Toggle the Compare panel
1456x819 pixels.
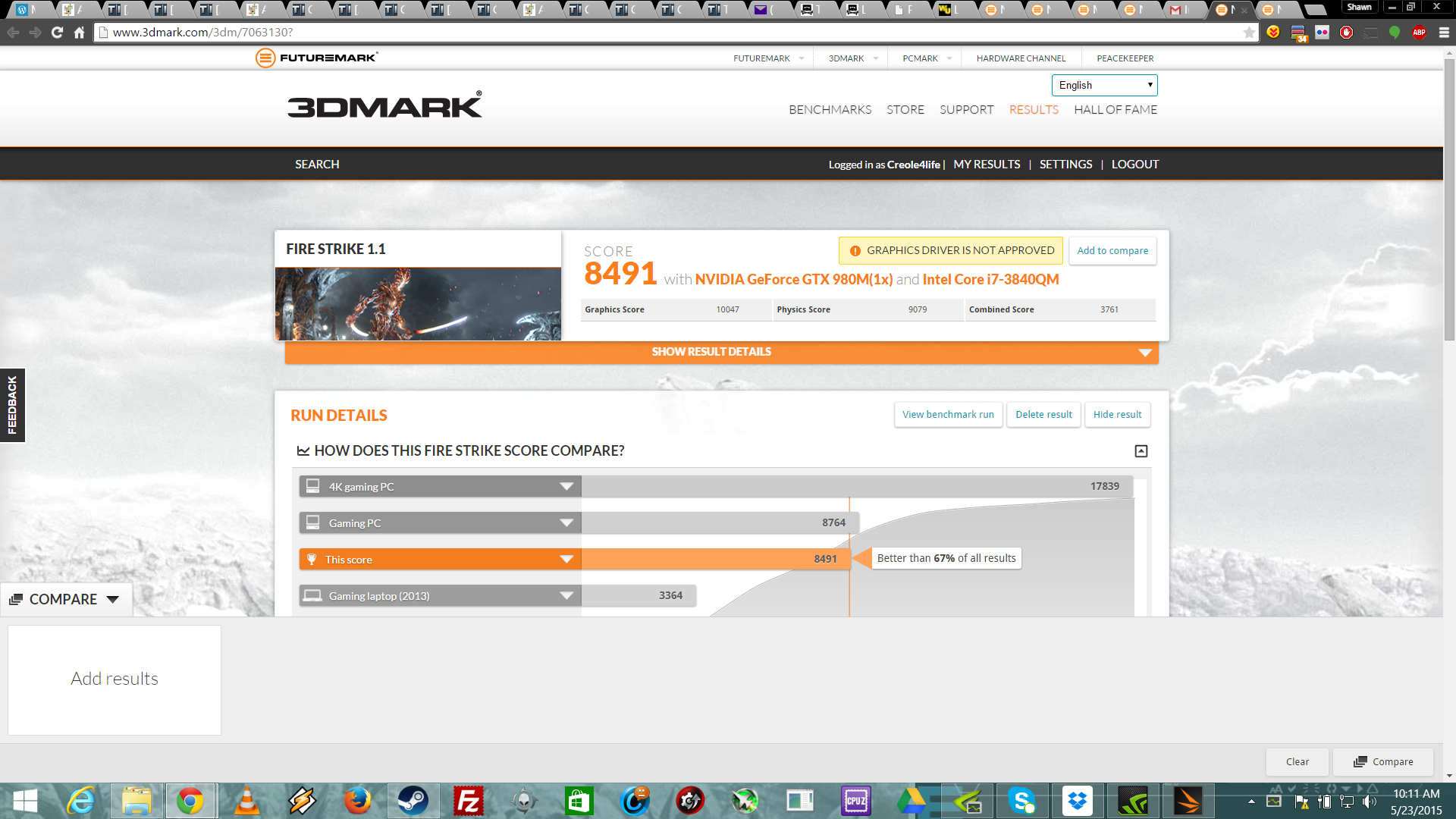[x=65, y=599]
